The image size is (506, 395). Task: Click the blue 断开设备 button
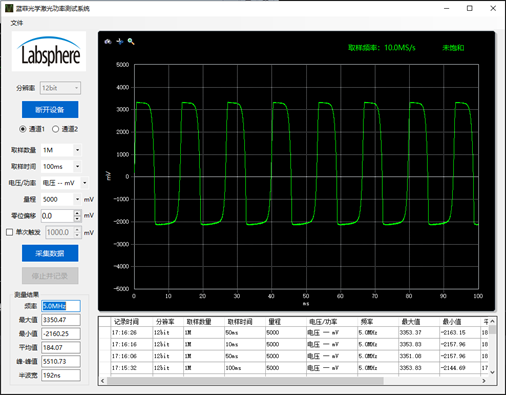point(50,110)
